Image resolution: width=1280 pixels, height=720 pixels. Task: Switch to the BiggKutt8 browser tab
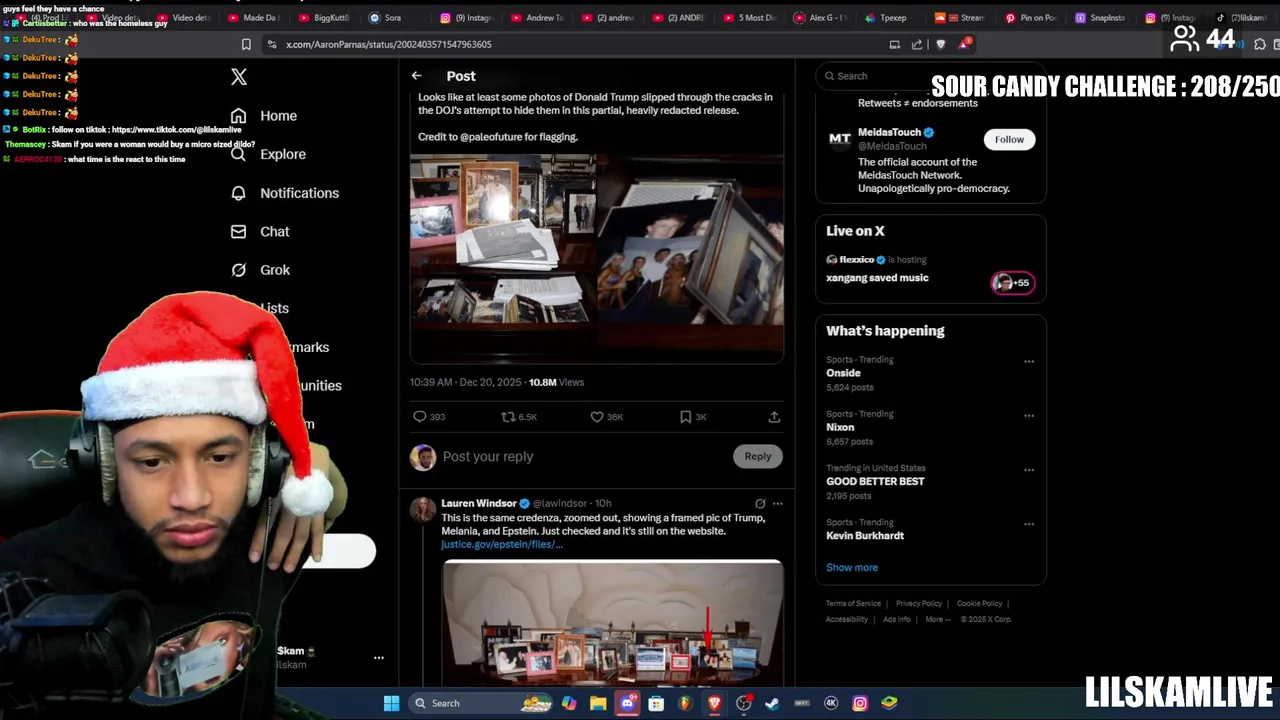[x=323, y=17]
